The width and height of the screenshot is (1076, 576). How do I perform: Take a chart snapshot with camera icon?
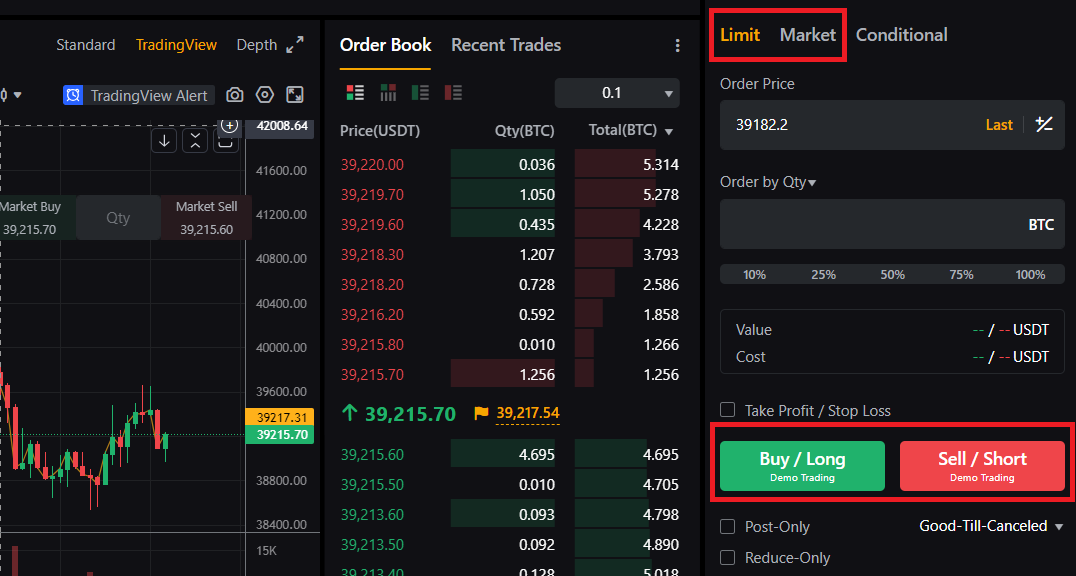(x=235, y=95)
